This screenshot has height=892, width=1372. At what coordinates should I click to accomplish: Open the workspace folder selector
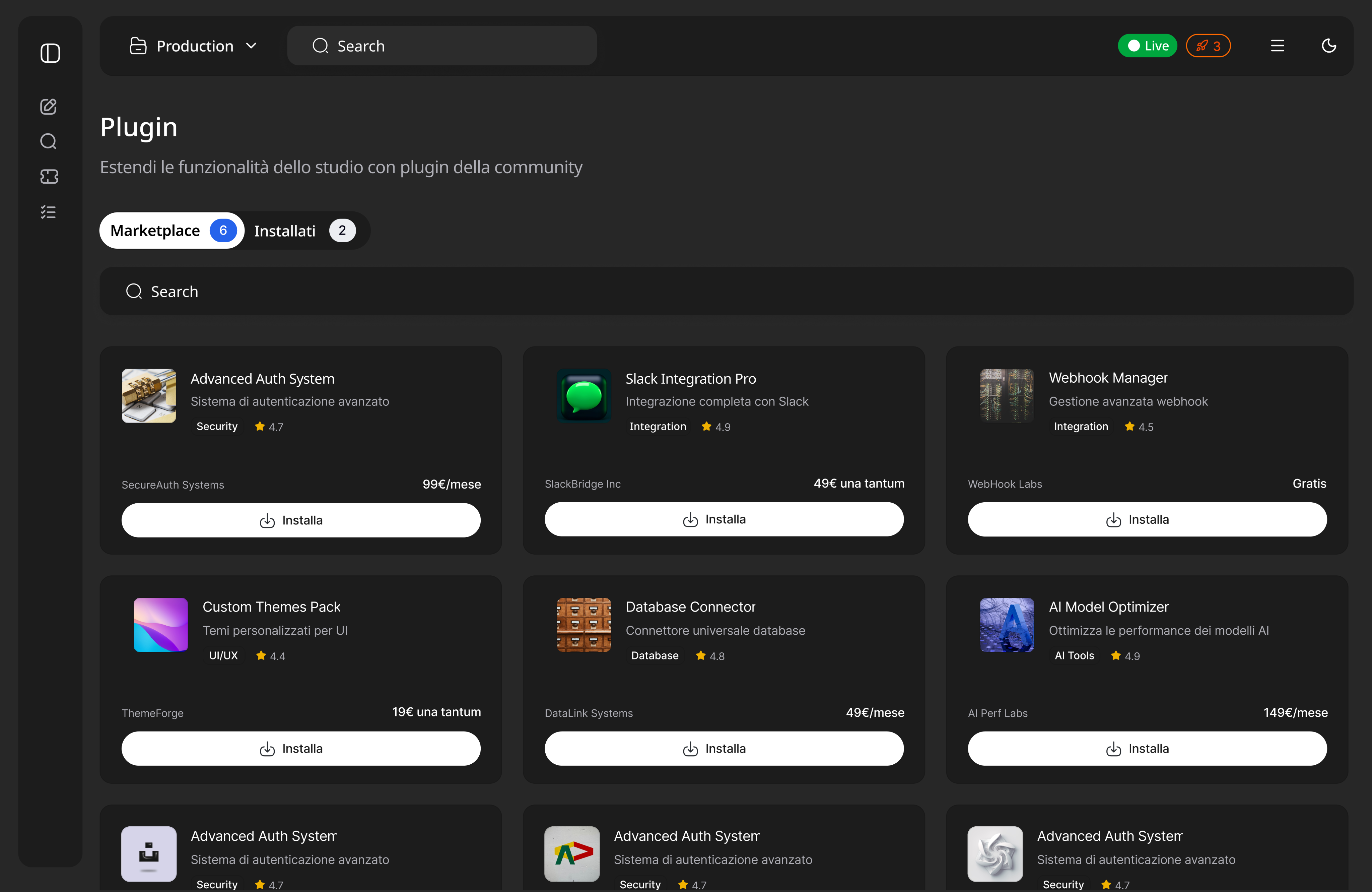[x=138, y=46]
